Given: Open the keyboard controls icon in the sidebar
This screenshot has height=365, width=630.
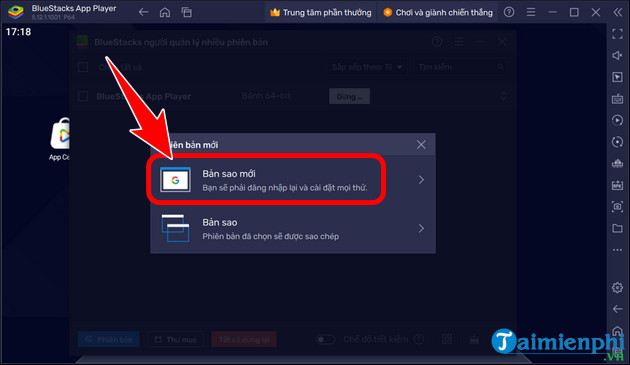Looking at the screenshot, I should [618, 98].
